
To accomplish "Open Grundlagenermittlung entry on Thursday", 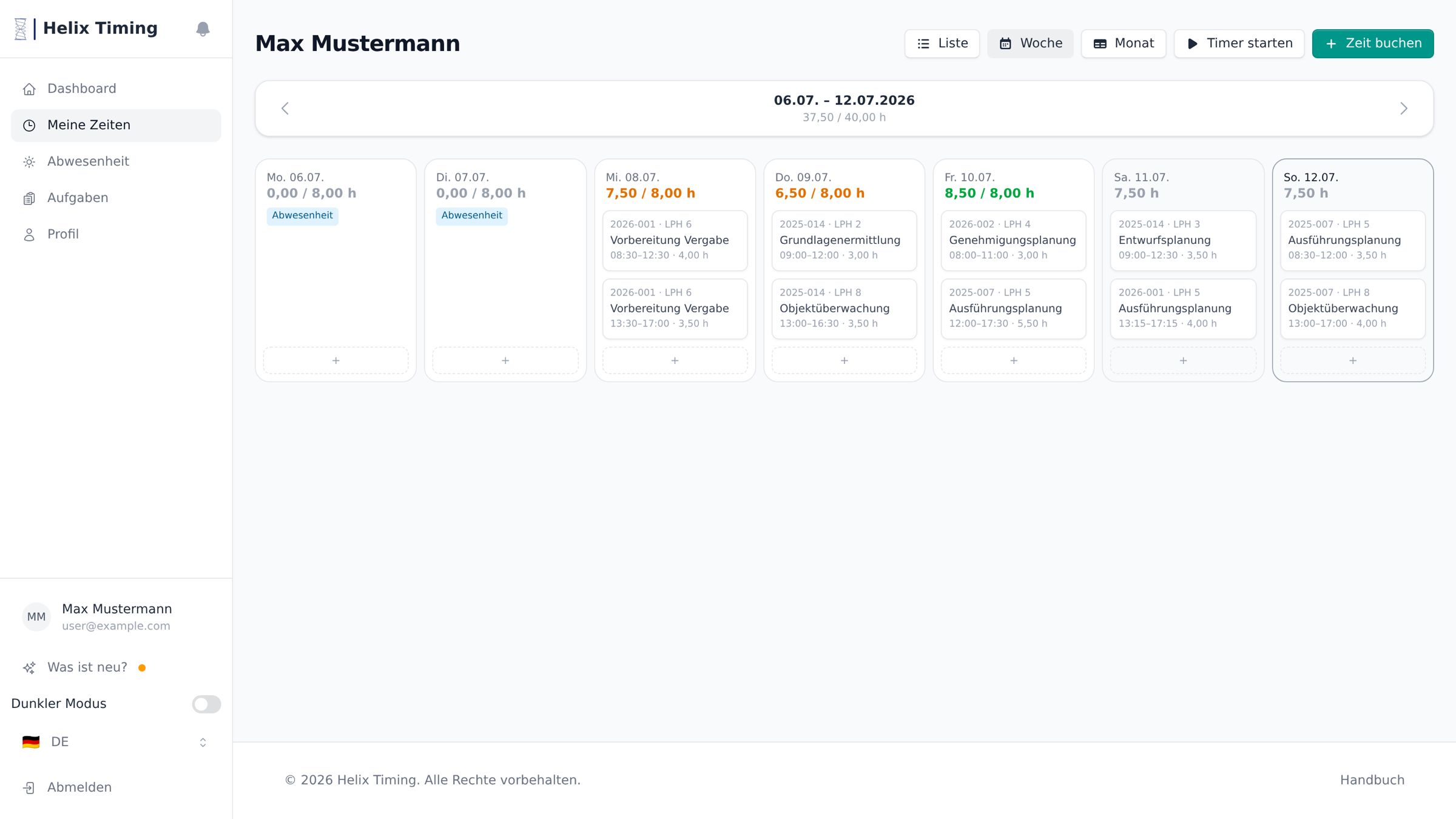I will coord(844,240).
